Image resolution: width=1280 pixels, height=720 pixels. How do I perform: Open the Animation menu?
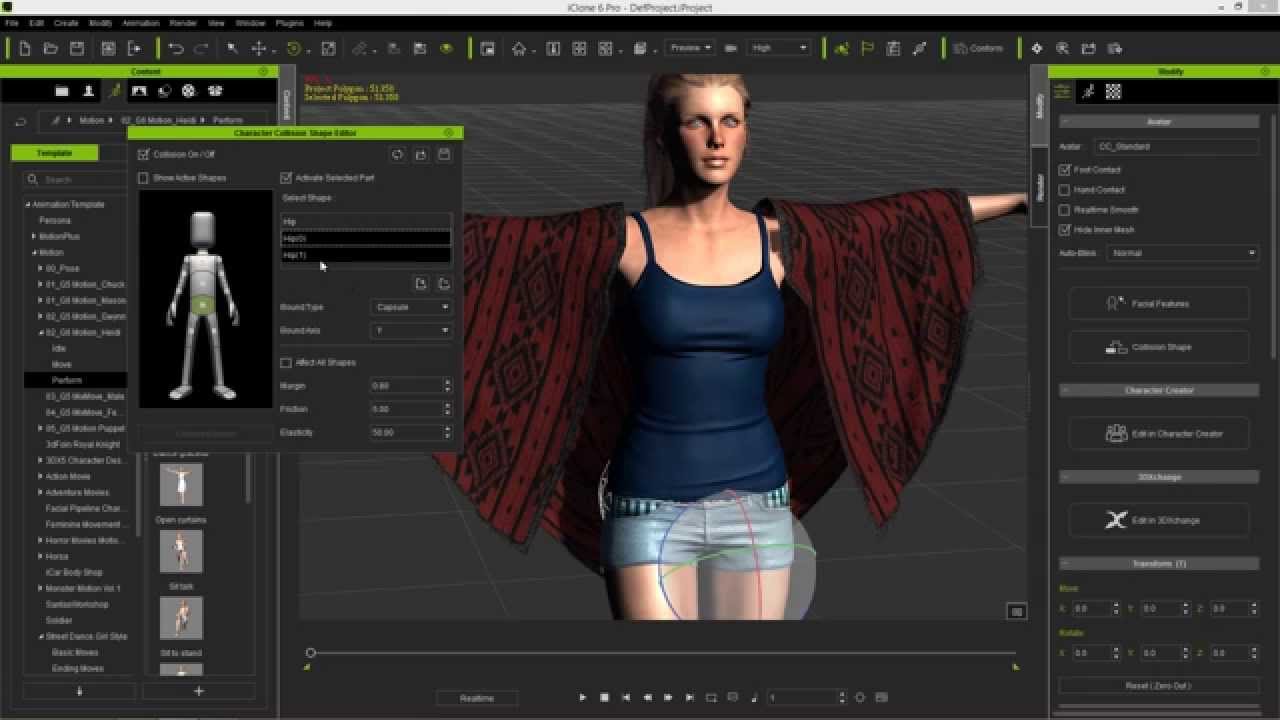point(140,22)
